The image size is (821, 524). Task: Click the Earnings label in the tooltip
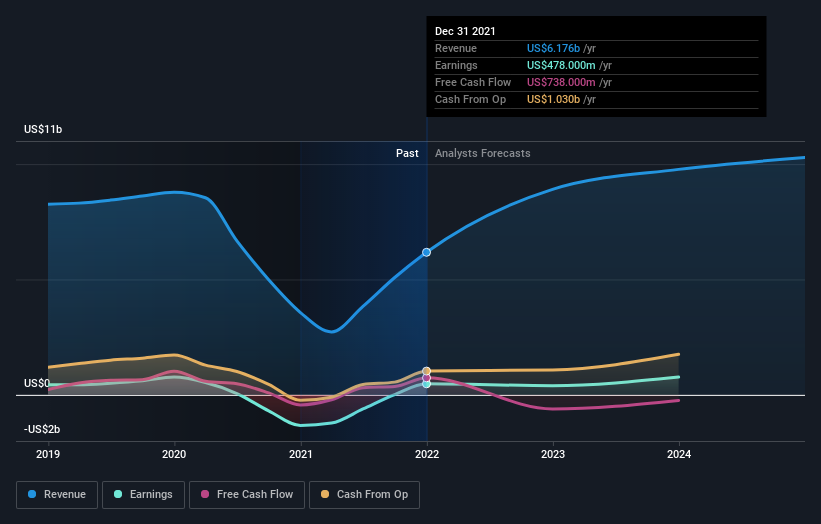(x=456, y=65)
